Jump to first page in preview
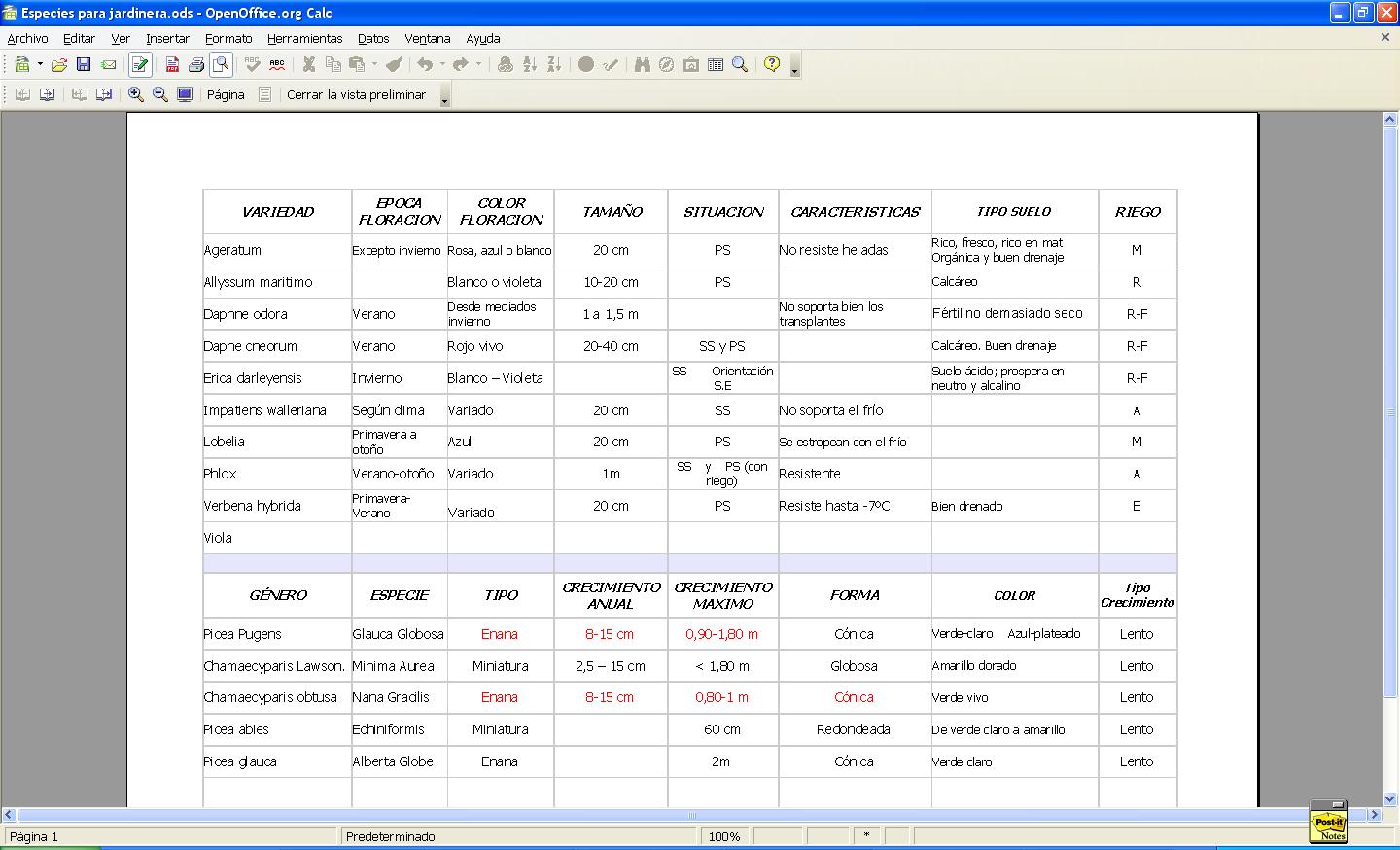The height and width of the screenshot is (850, 1400). click(x=80, y=94)
